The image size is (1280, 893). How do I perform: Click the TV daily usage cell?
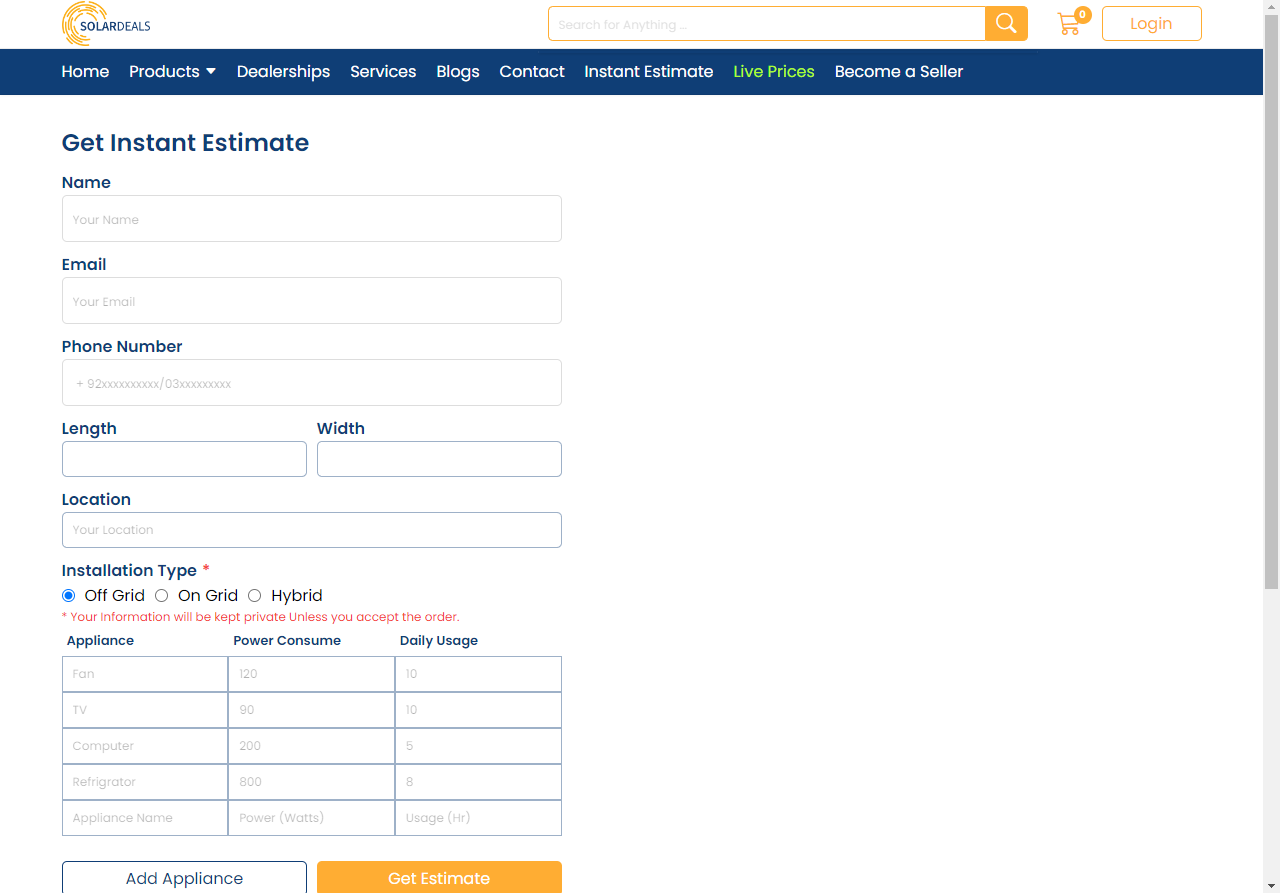point(478,710)
